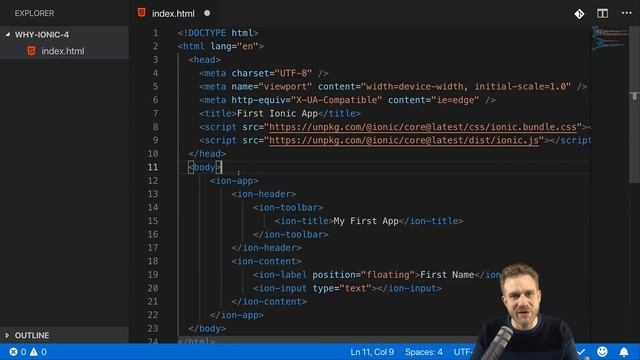The image size is (640, 360).
Task: Click the closing ion-content tag on line 21
Action: [x=269, y=302]
